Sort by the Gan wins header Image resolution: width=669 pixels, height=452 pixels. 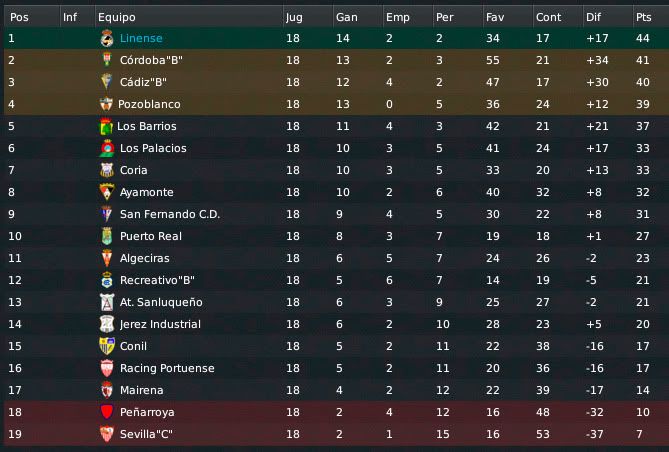(x=358, y=17)
